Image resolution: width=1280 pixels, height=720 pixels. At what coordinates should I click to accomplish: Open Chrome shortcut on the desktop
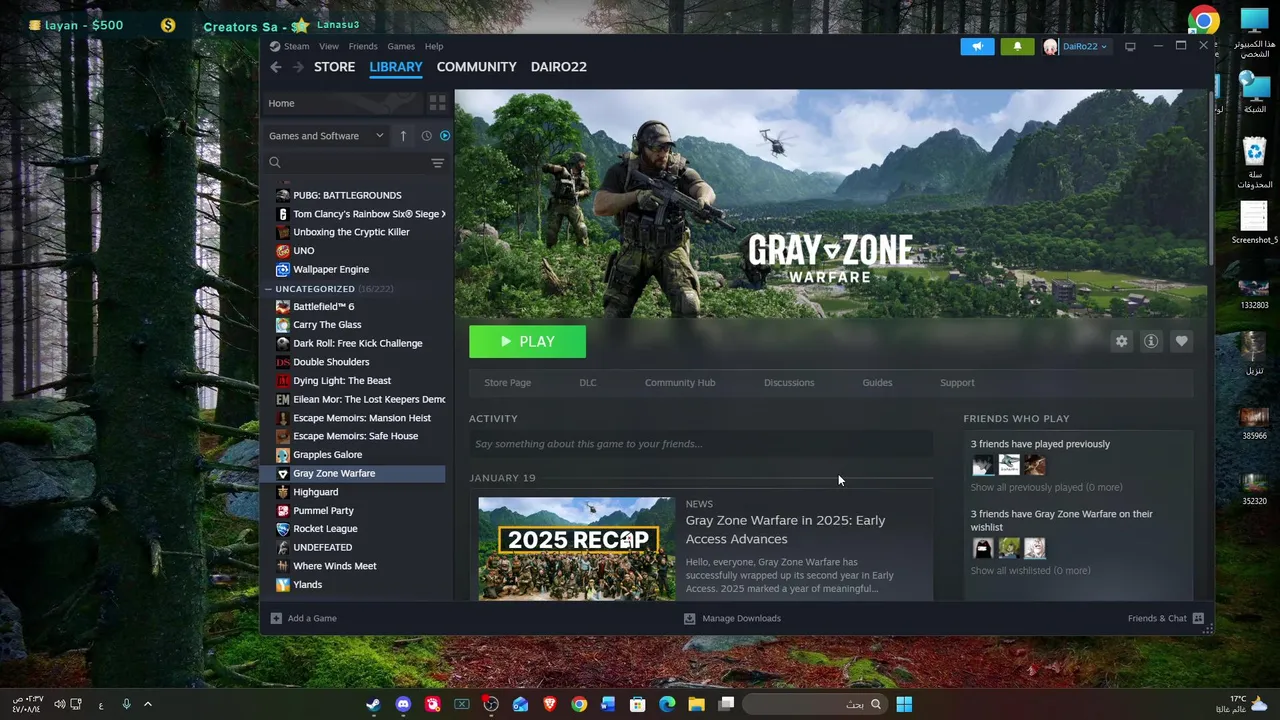pos(1204,21)
